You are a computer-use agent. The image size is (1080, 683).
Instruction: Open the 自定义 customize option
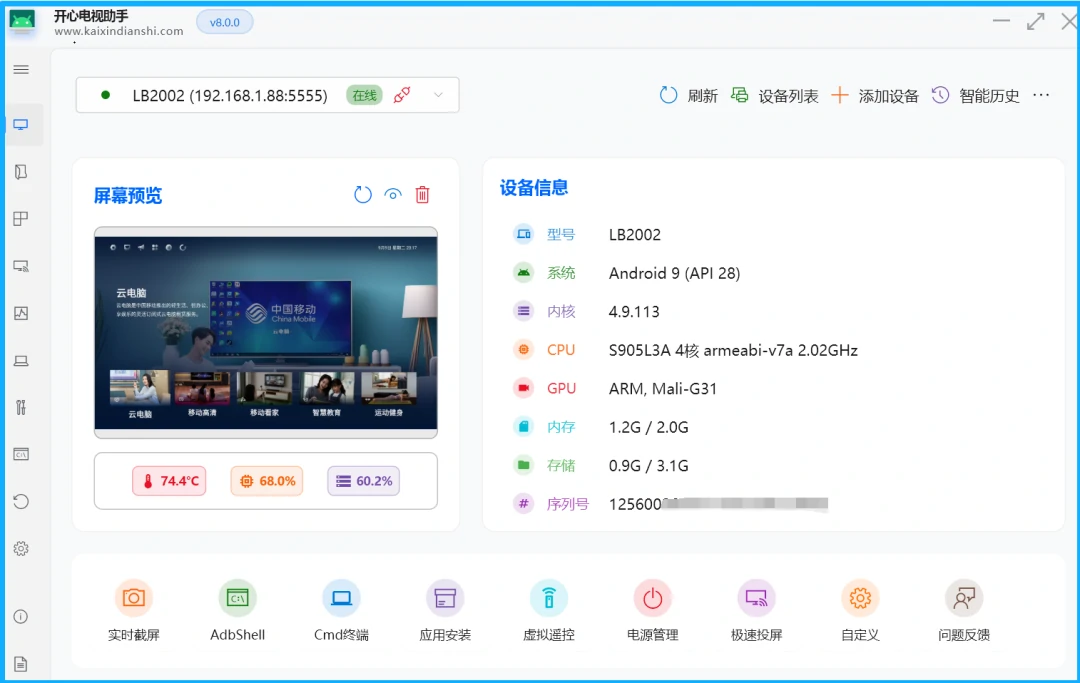(860, 611)
